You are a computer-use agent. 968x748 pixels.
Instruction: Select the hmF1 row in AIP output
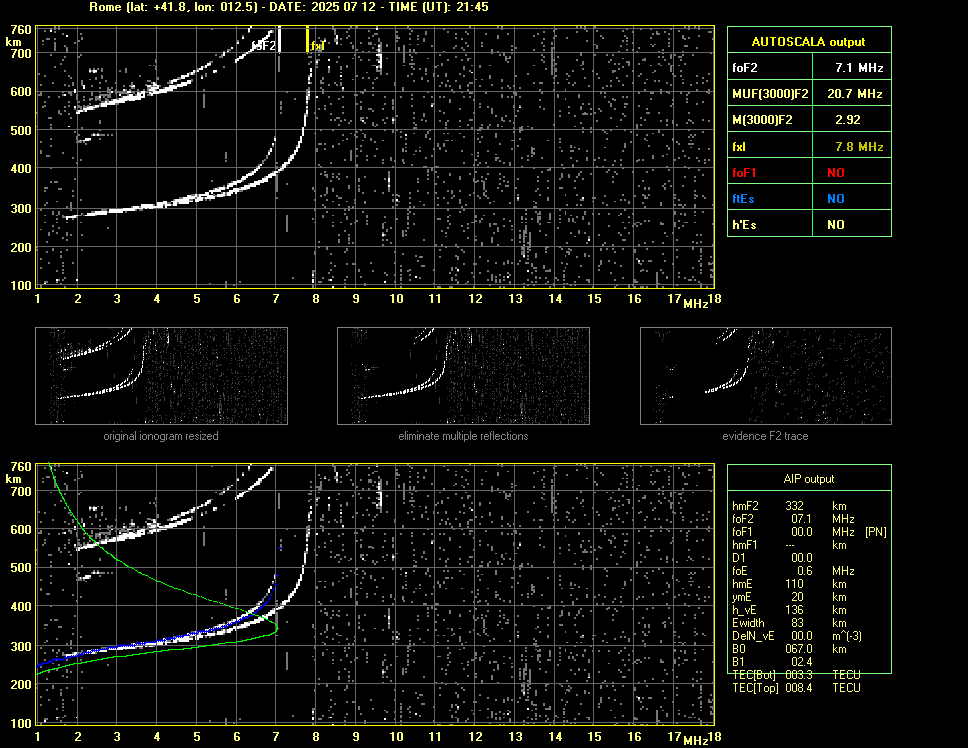[789, 544]
